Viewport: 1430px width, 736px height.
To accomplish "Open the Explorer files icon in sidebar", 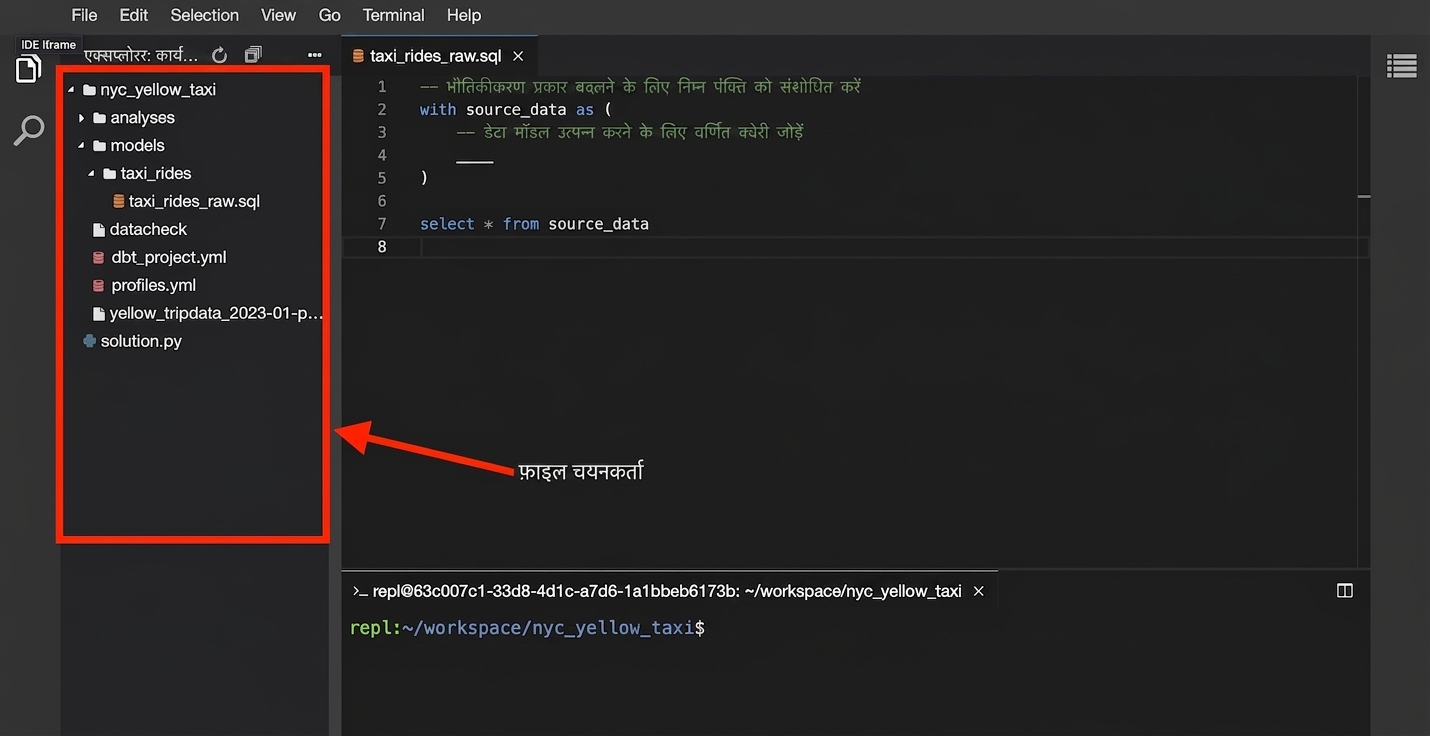I will (x=28, y=68).
